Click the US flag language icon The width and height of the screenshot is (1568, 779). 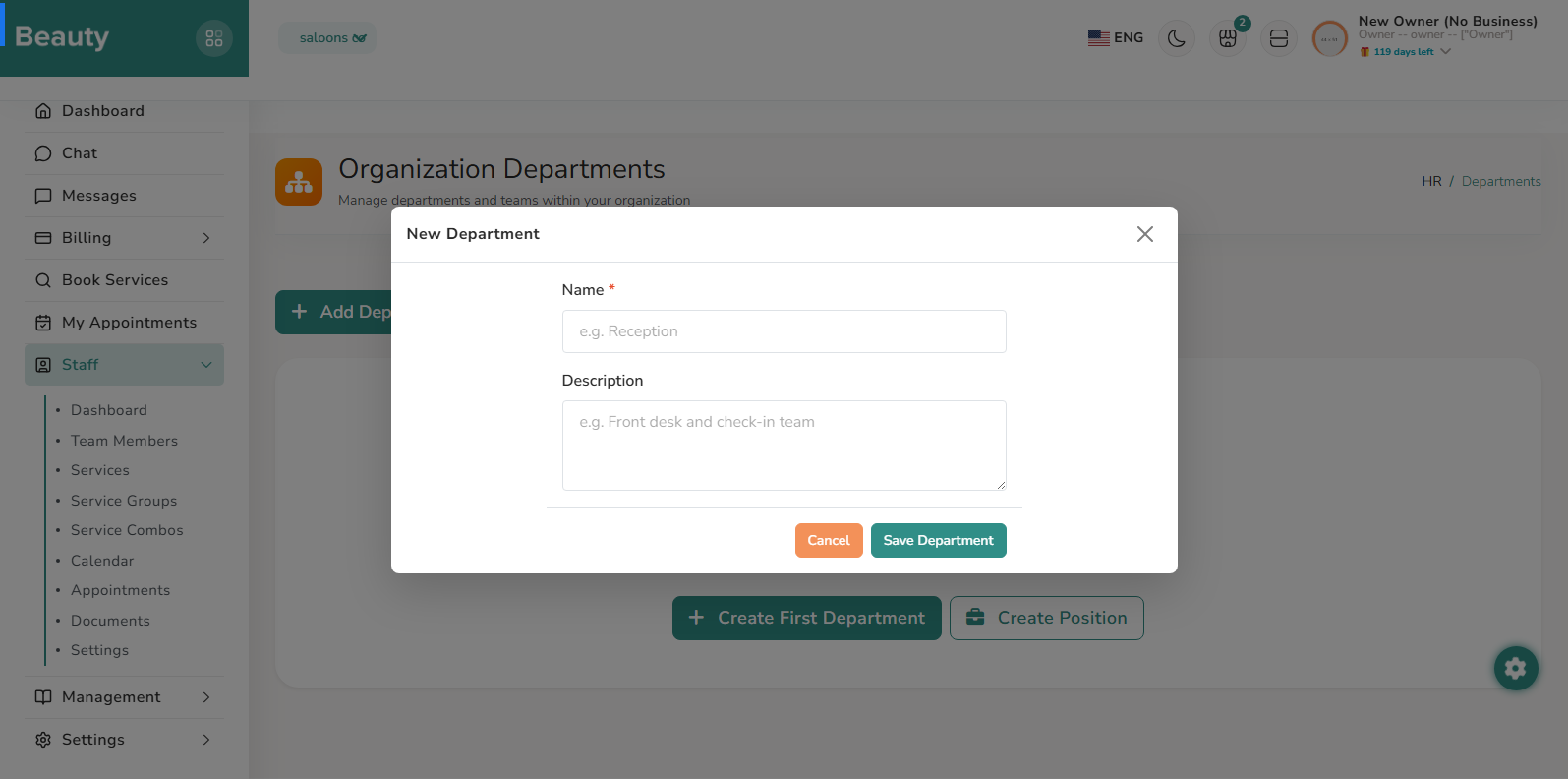[x=1099, y=37]
